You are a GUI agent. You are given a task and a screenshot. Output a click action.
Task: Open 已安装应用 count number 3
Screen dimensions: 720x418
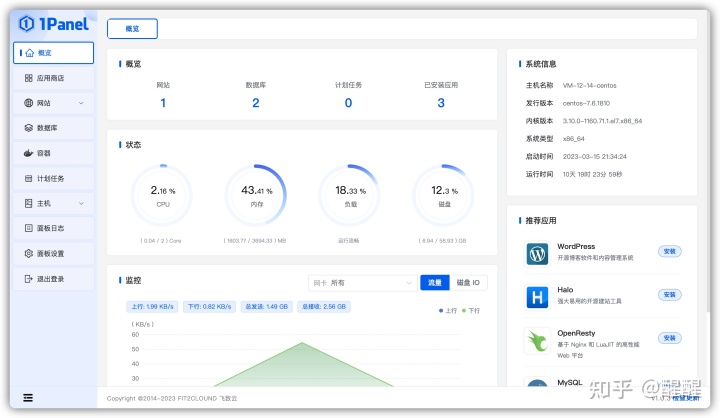click(x=441, y=103)
